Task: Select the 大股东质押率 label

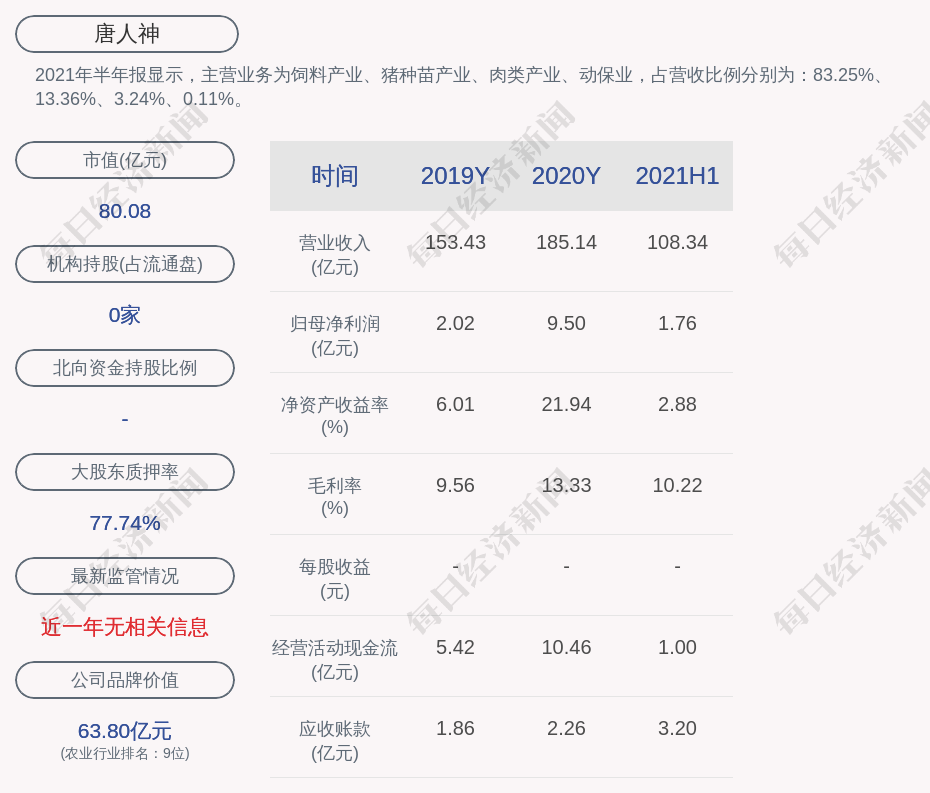Action: coord(125,472)
